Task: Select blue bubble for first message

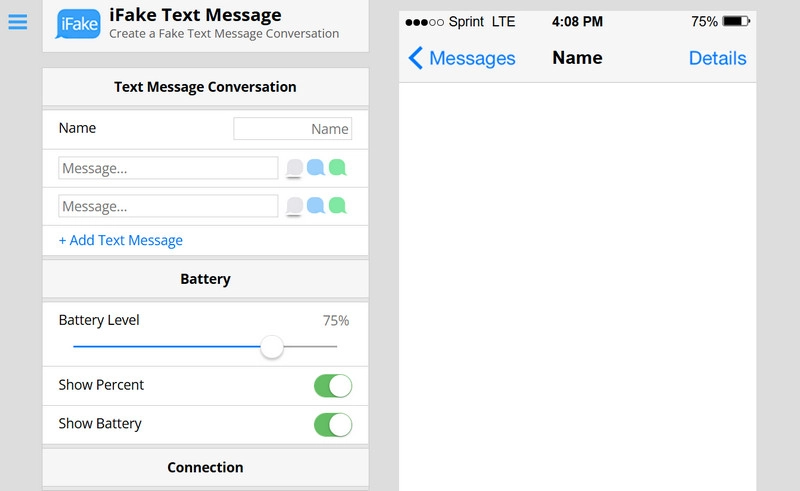Action: tap(316, 167)
